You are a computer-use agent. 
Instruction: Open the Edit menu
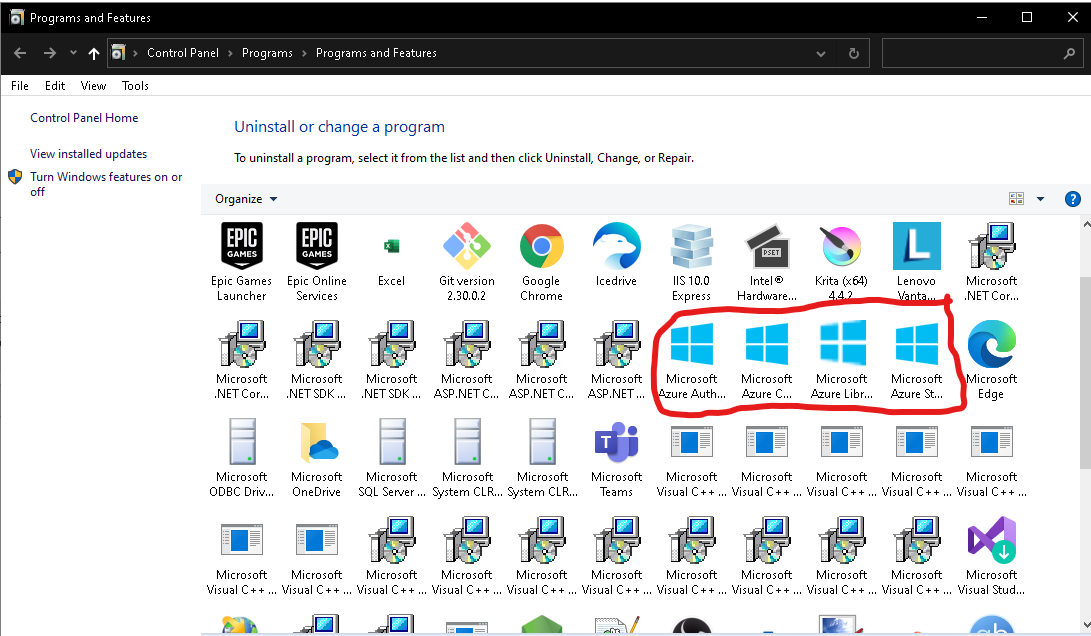point(55,86)
